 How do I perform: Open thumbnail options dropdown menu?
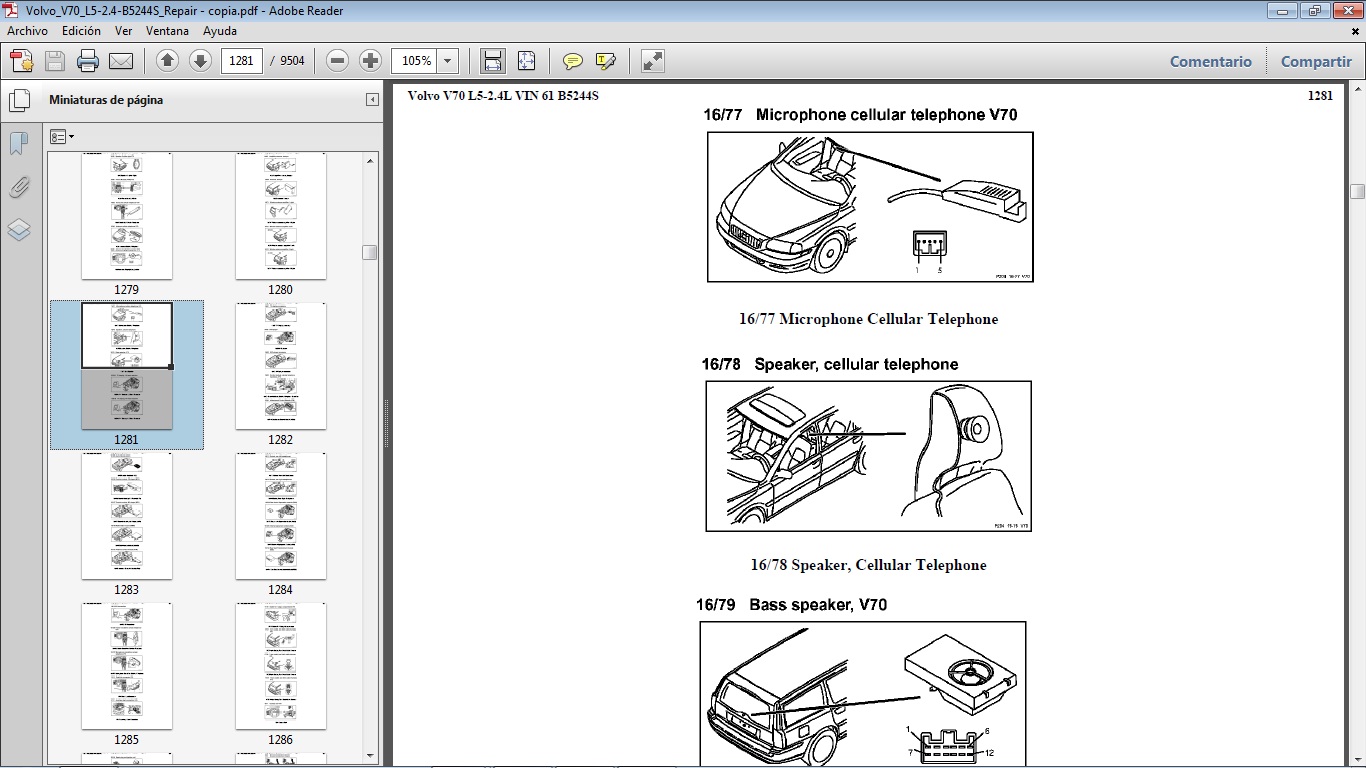pos(62,137)
